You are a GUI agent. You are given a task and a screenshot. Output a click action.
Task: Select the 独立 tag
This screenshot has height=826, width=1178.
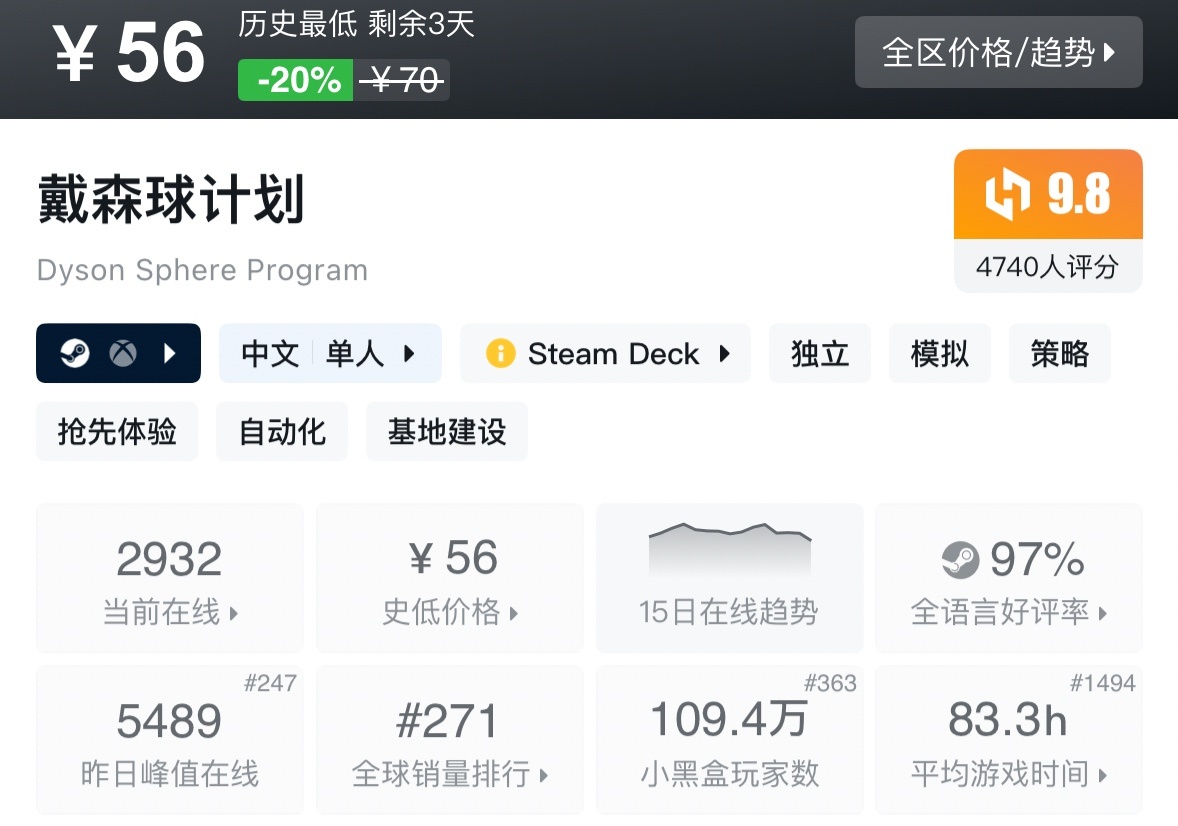pyautogui.click(x=819, y=353)
